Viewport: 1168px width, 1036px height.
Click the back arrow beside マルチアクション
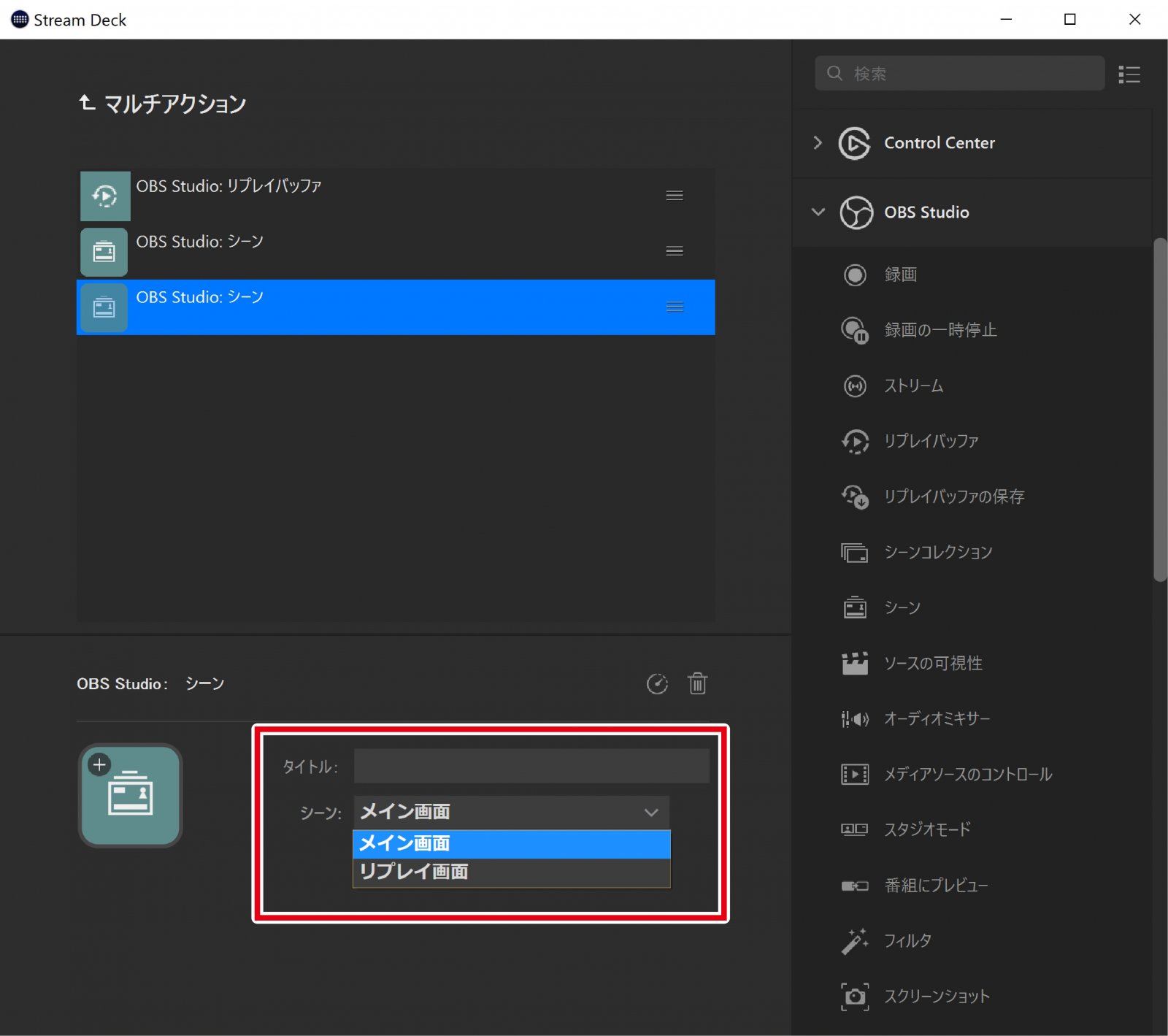pos(87,102)
